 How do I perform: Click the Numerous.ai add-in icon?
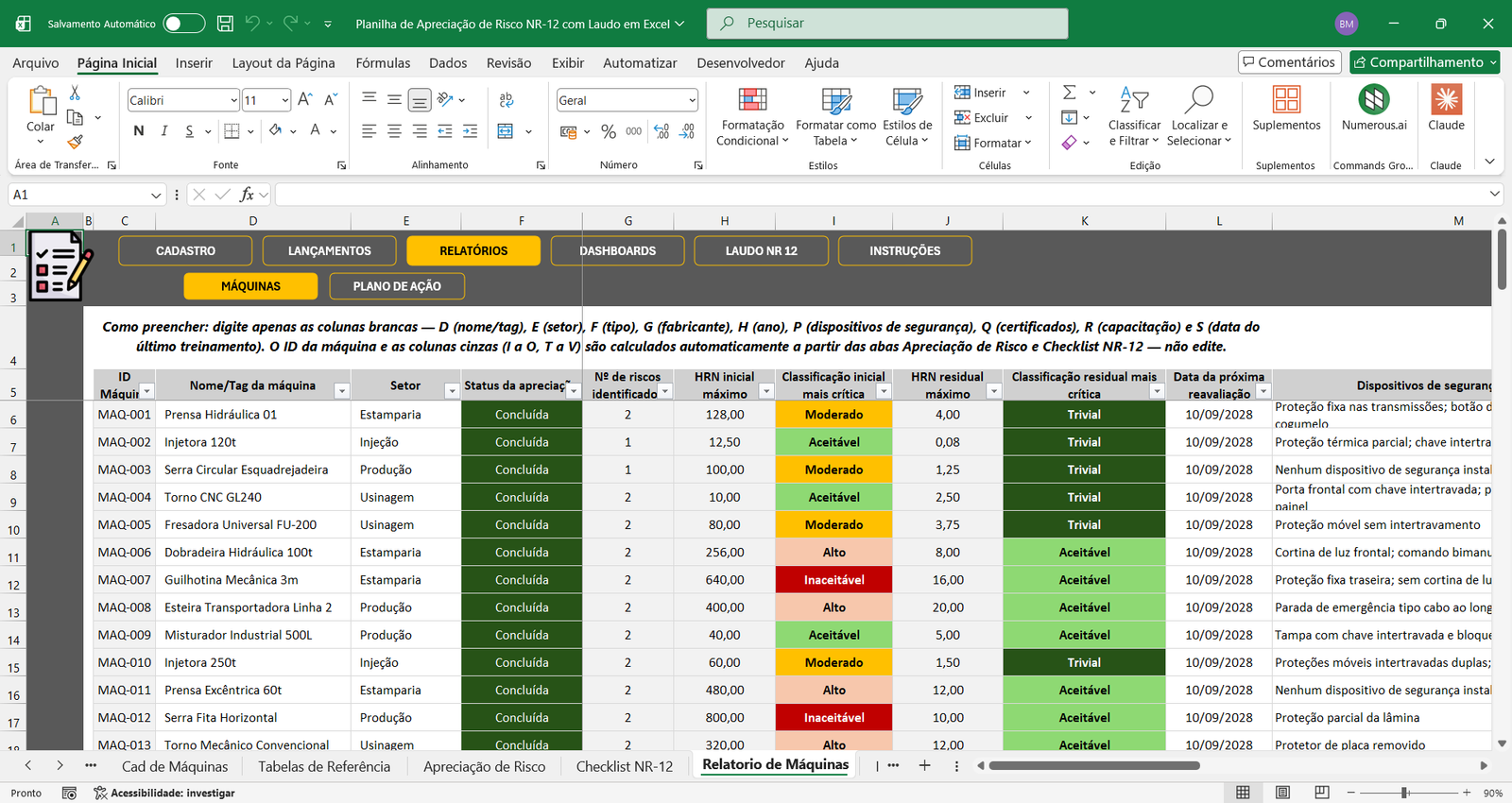point(1374,99)
